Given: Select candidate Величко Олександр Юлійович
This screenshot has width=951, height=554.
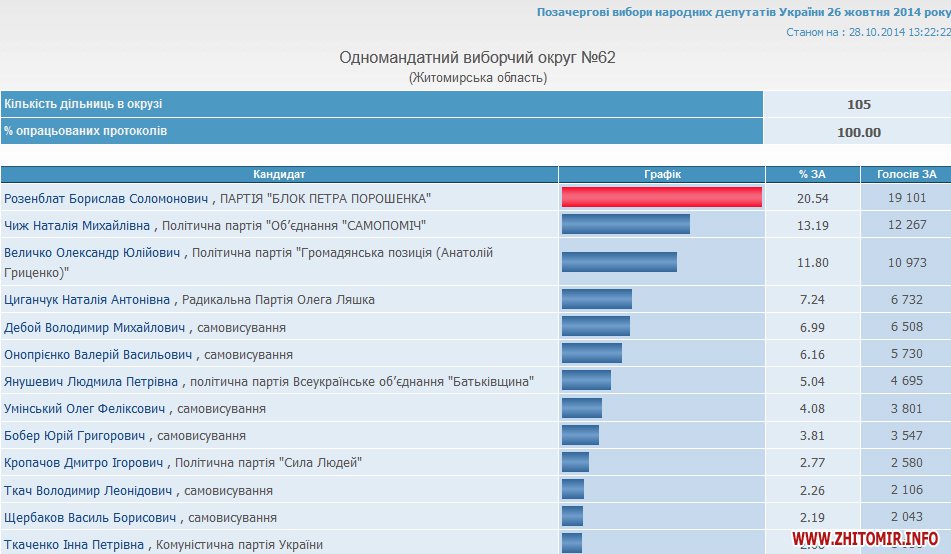Looking at the screenshot, I should (x=94, y=253).
